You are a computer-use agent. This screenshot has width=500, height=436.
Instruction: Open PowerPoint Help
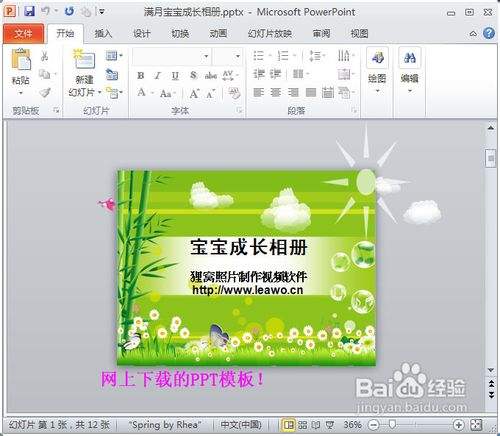click(489, 33)
